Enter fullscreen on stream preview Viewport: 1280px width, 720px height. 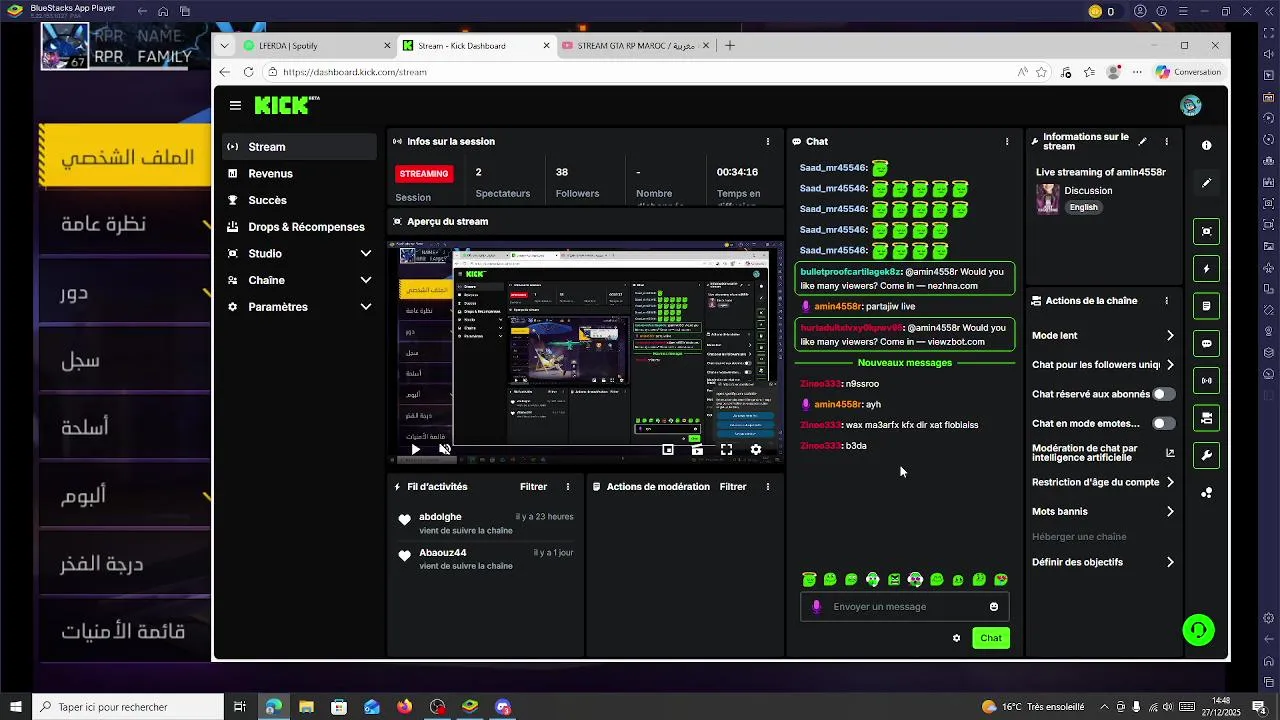coord(726,450)
